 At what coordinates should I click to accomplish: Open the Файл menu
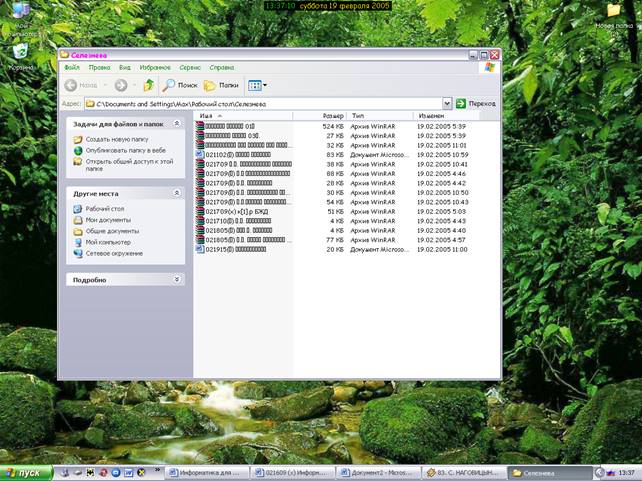(x=72, y=67)
